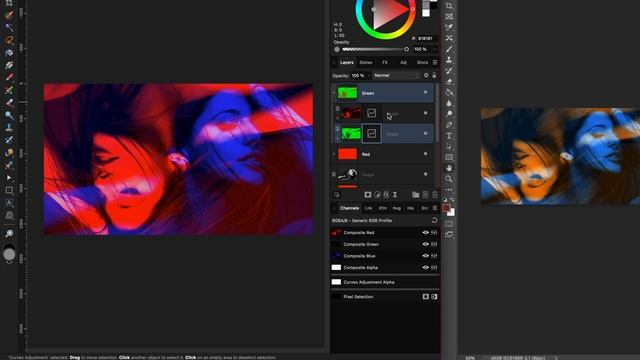Screen dimensions: 640x360
Task: Select the Hand view tool in right toolbar
Action: (449, 168)
